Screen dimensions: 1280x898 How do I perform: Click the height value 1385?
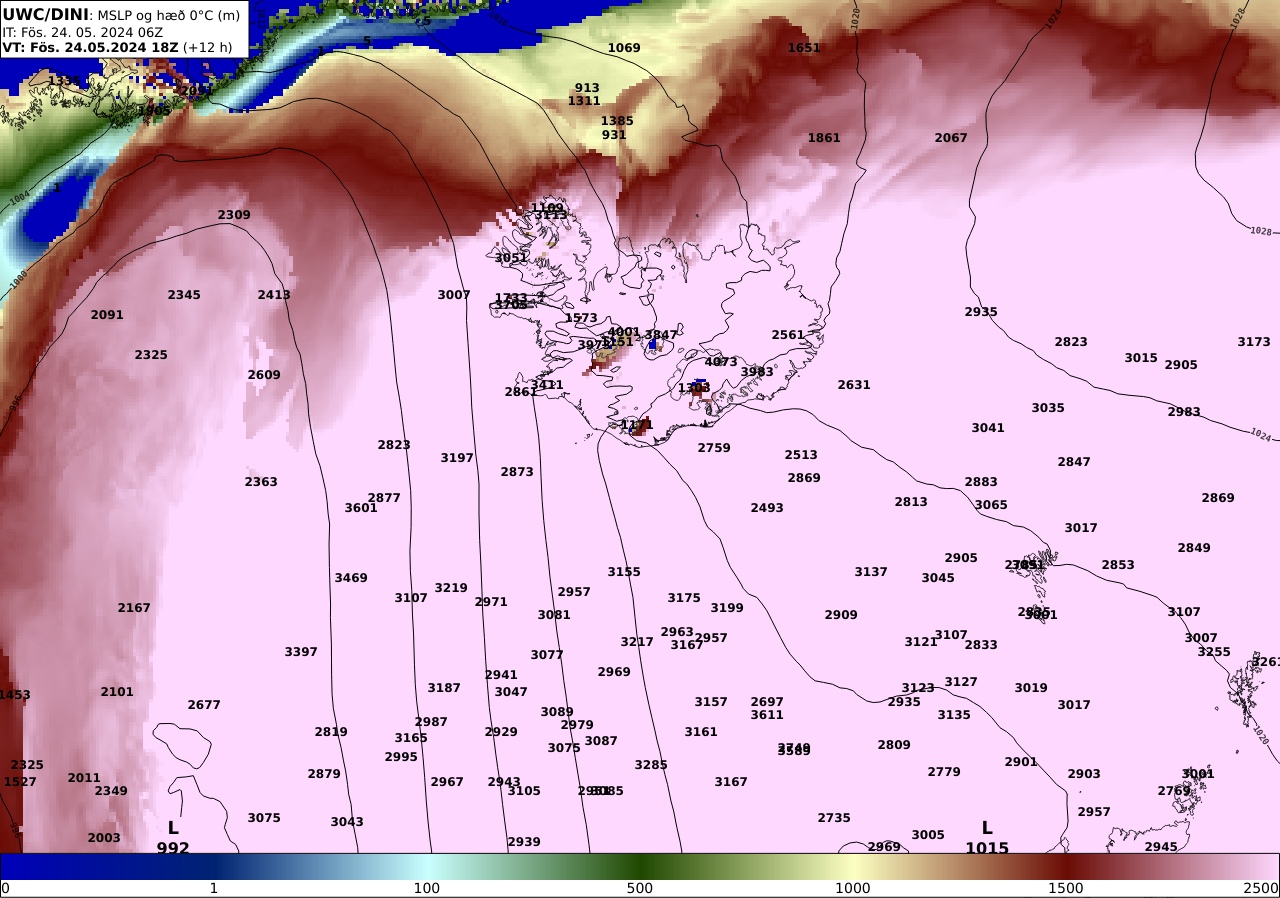pos(617,121)
